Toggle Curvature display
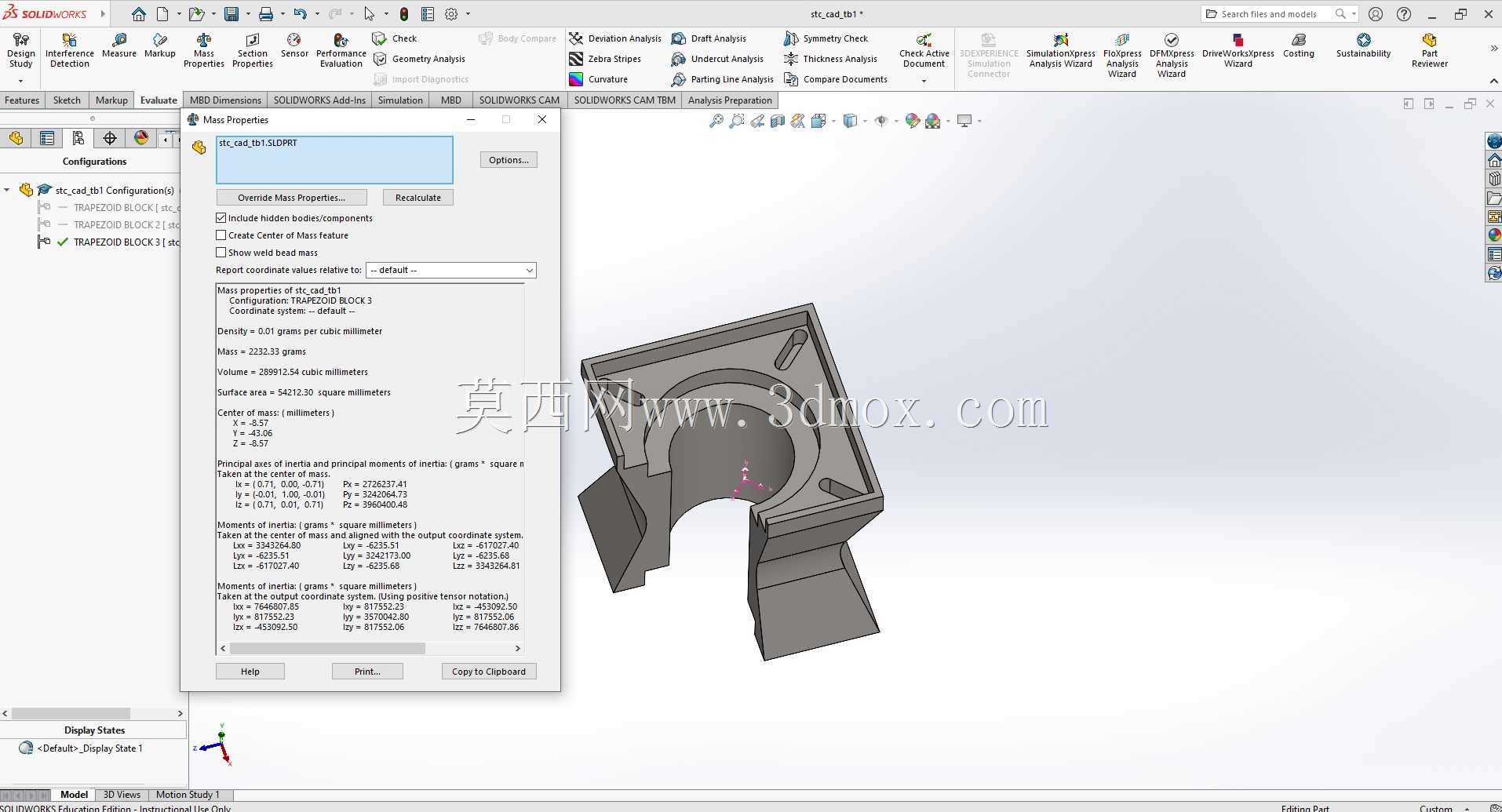1502x812 pixels. 599,79
